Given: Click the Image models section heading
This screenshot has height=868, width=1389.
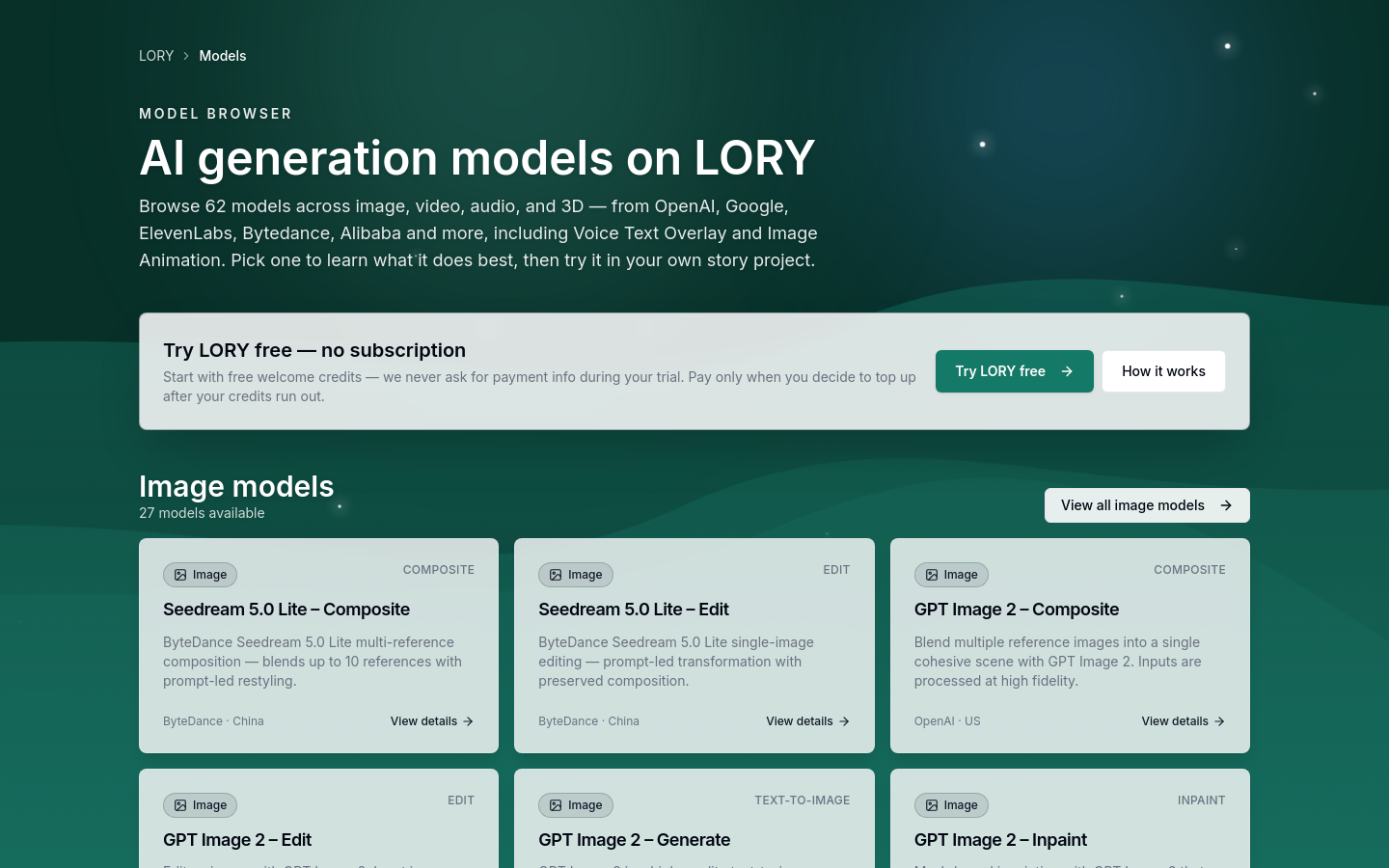Looking at the screenshot, I should tap(236, 486).
